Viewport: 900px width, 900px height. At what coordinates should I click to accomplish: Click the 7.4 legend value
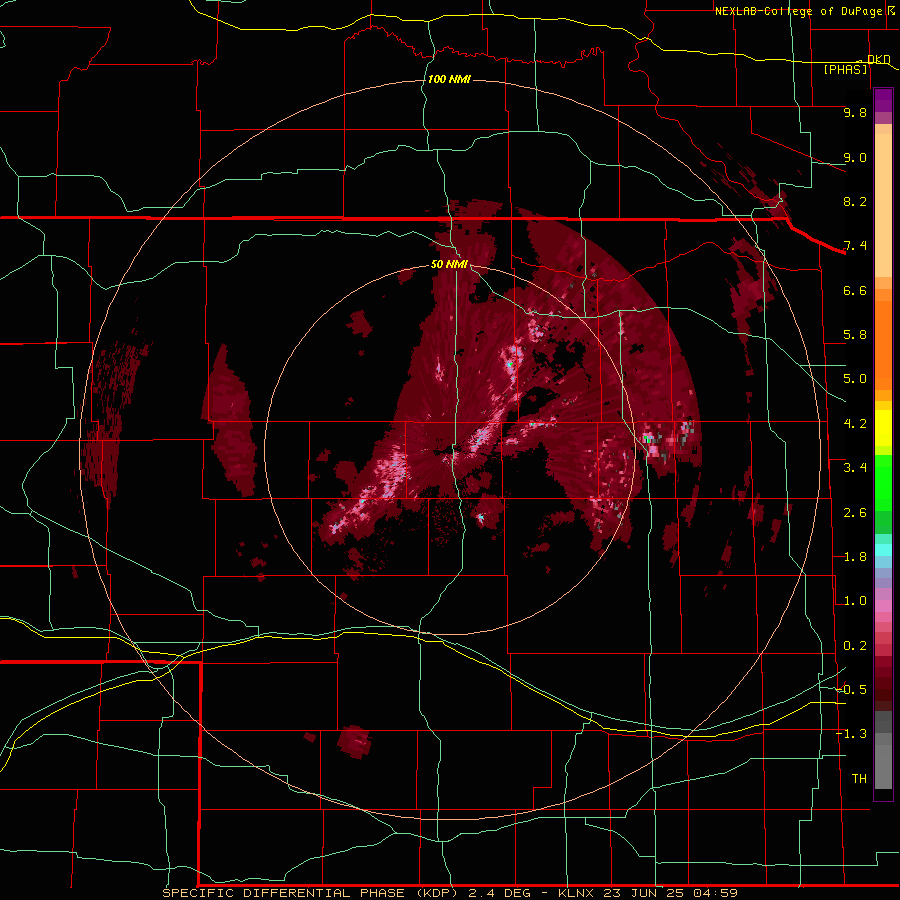(x=855, y=246)
